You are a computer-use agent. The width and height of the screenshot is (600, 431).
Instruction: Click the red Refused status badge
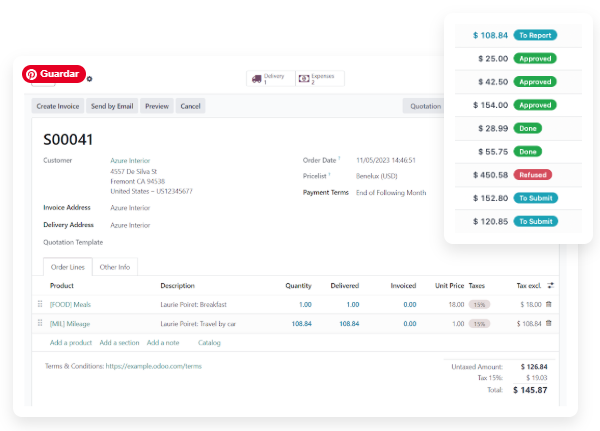tap(534, 174)
